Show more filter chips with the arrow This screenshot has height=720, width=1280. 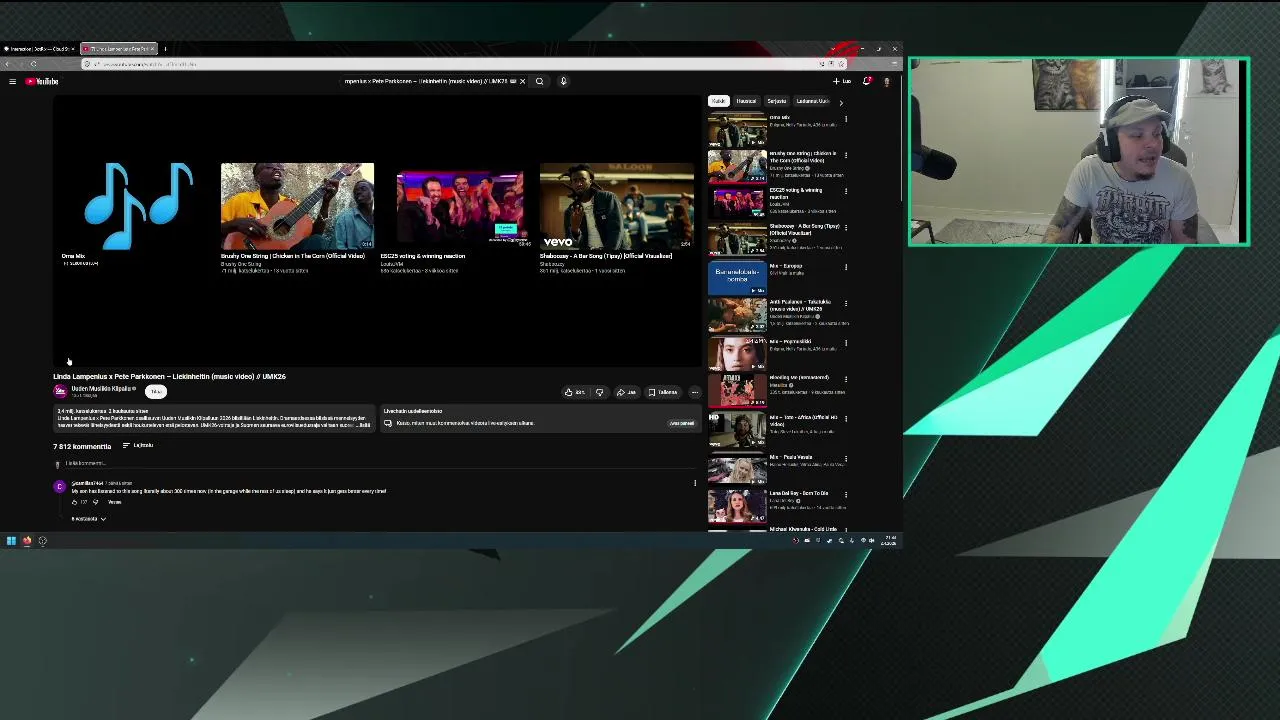[x=840, y=102]
